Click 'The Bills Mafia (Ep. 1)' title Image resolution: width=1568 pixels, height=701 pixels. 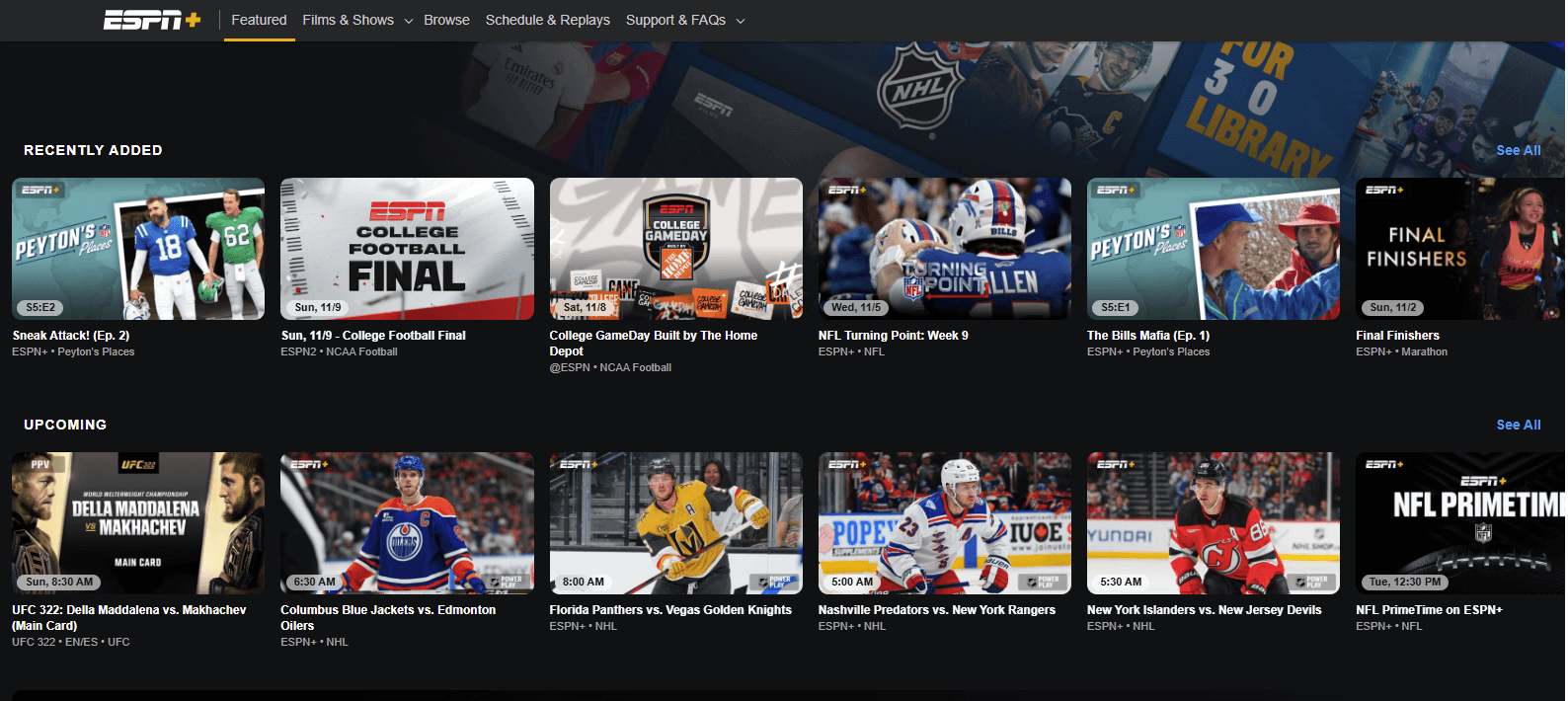1148,336
